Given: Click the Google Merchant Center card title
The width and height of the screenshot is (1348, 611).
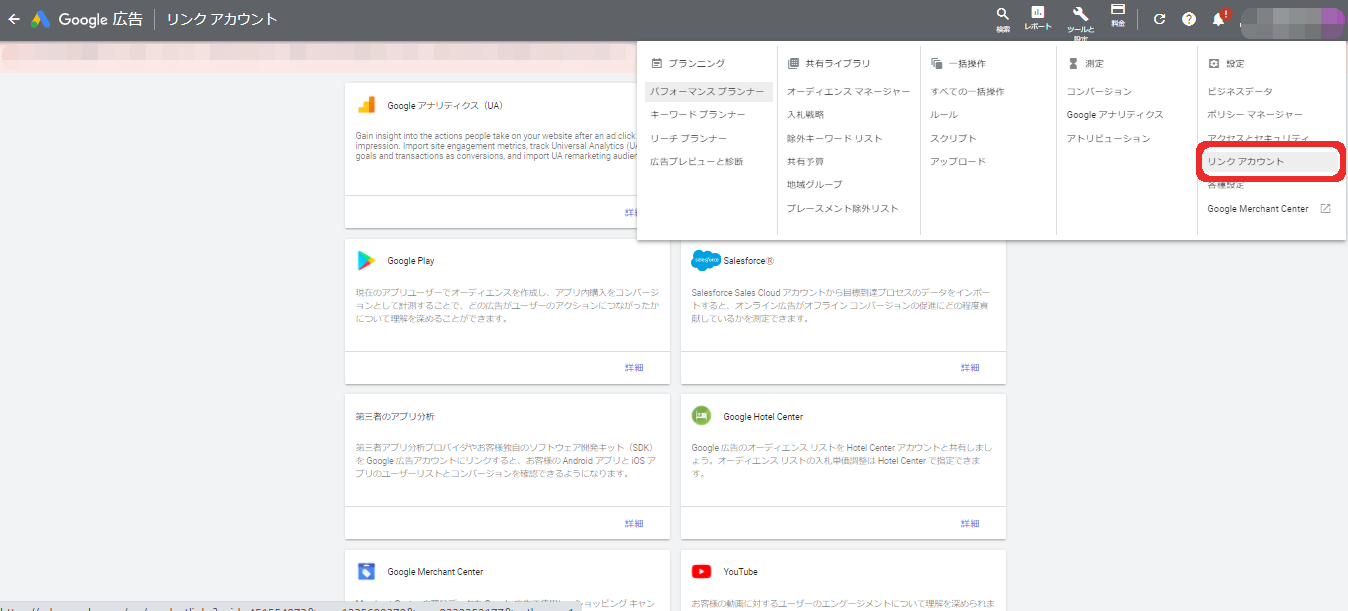Looking at the screenshot, I should pyautogui.click(x=435, y=572).
